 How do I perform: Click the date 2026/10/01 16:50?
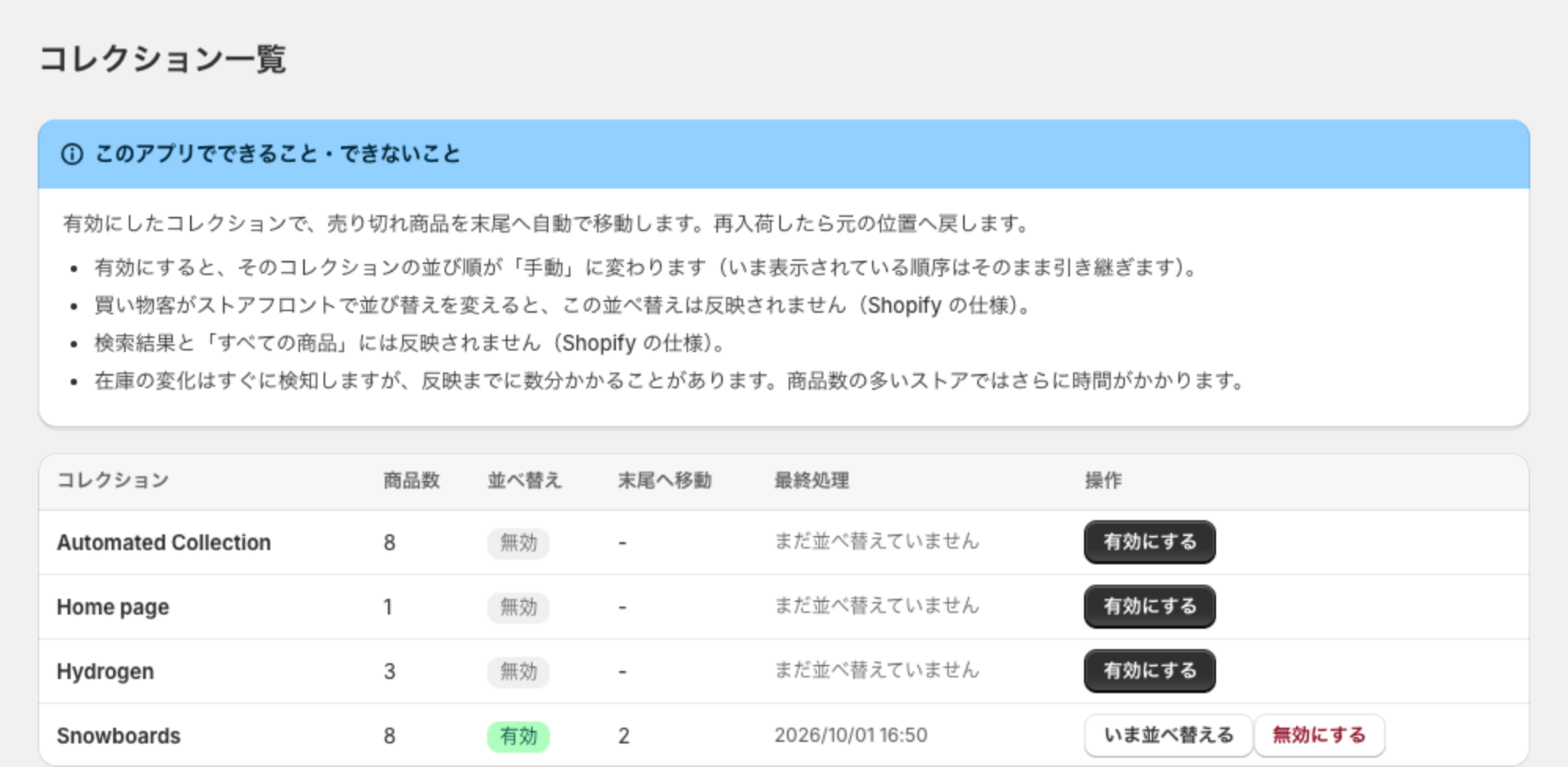851,736
